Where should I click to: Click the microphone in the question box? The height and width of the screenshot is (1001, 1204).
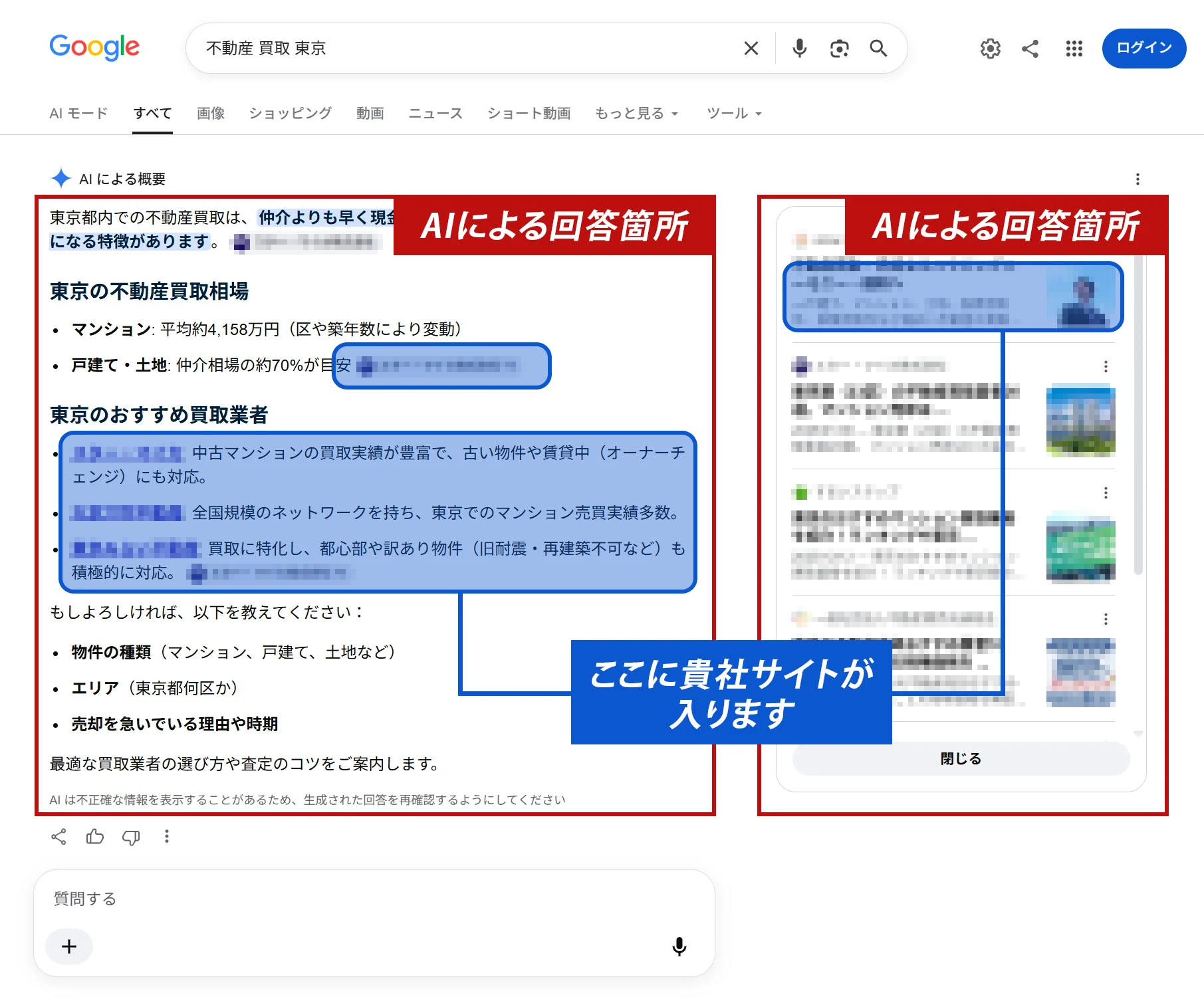click(679, 946)
